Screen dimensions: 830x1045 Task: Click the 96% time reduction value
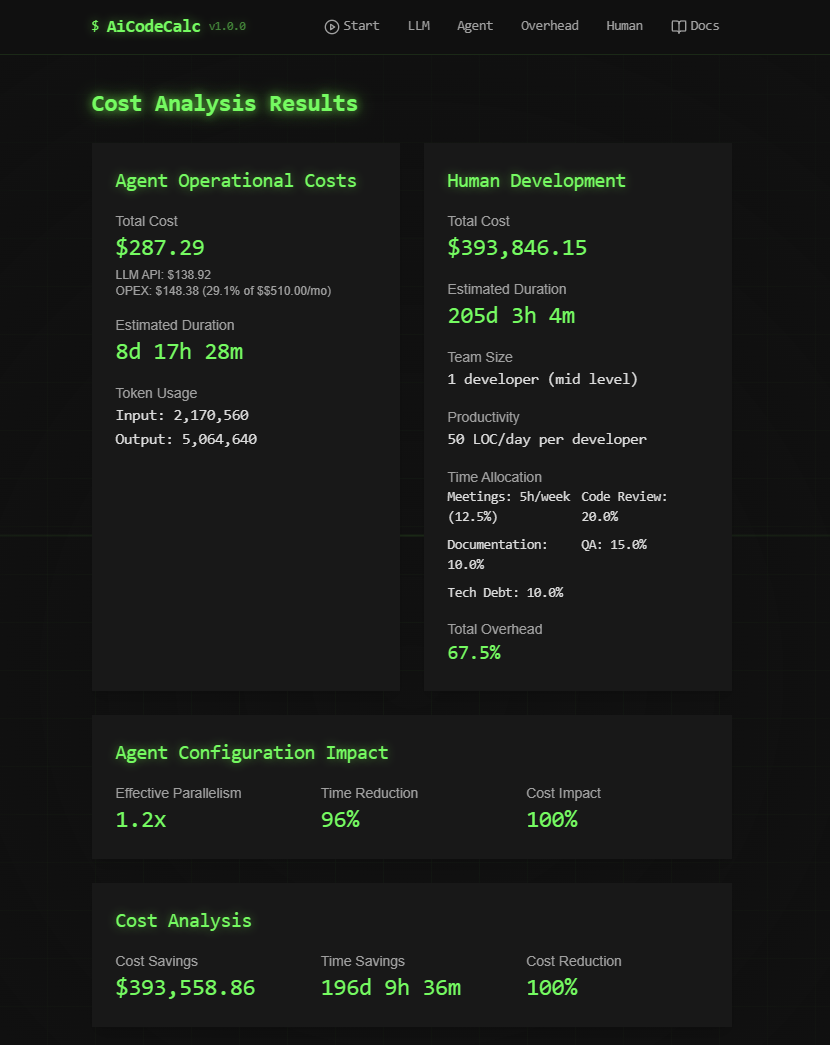coord(340,819)
